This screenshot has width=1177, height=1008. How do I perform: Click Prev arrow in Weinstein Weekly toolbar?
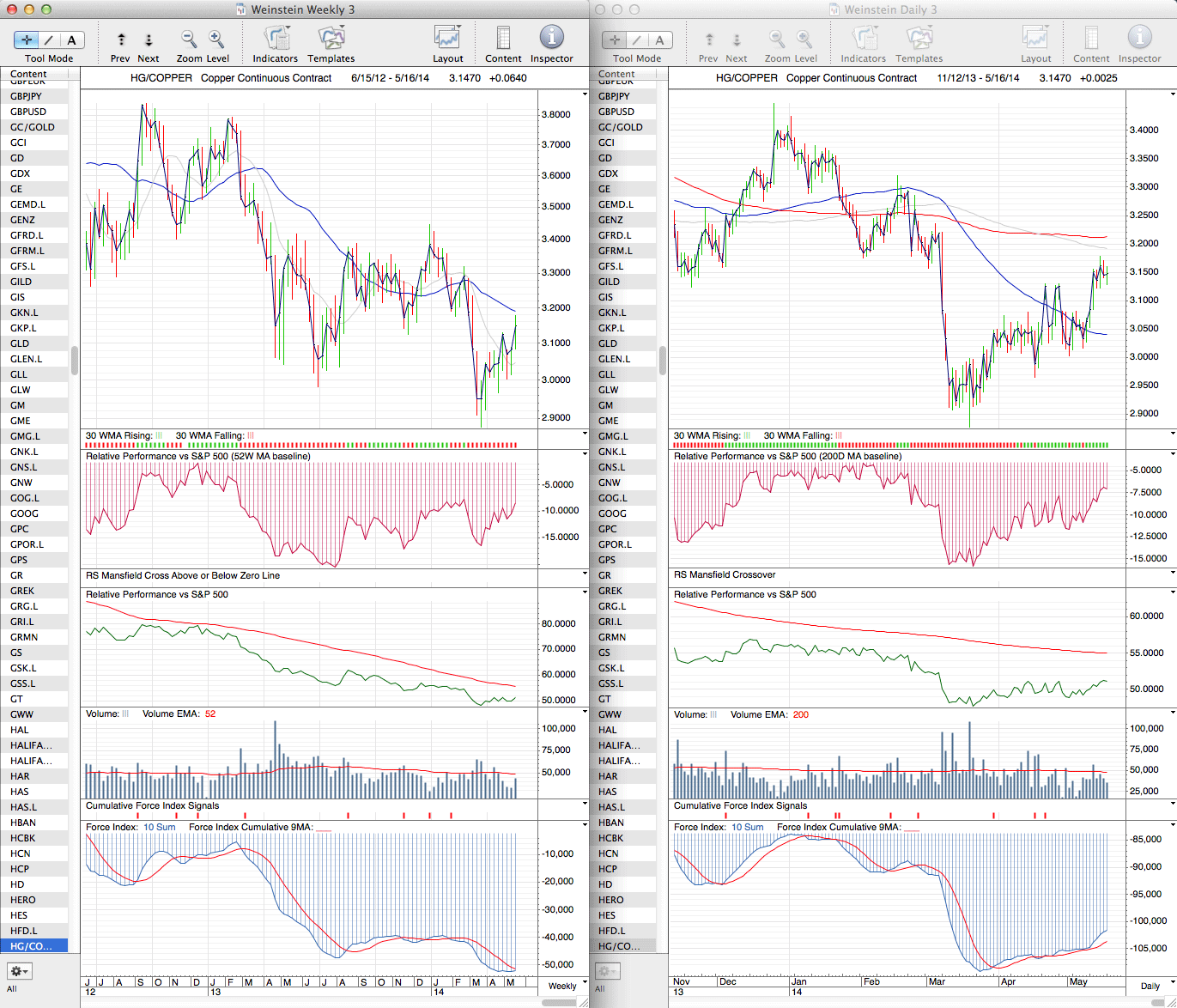tap(121, 40)
